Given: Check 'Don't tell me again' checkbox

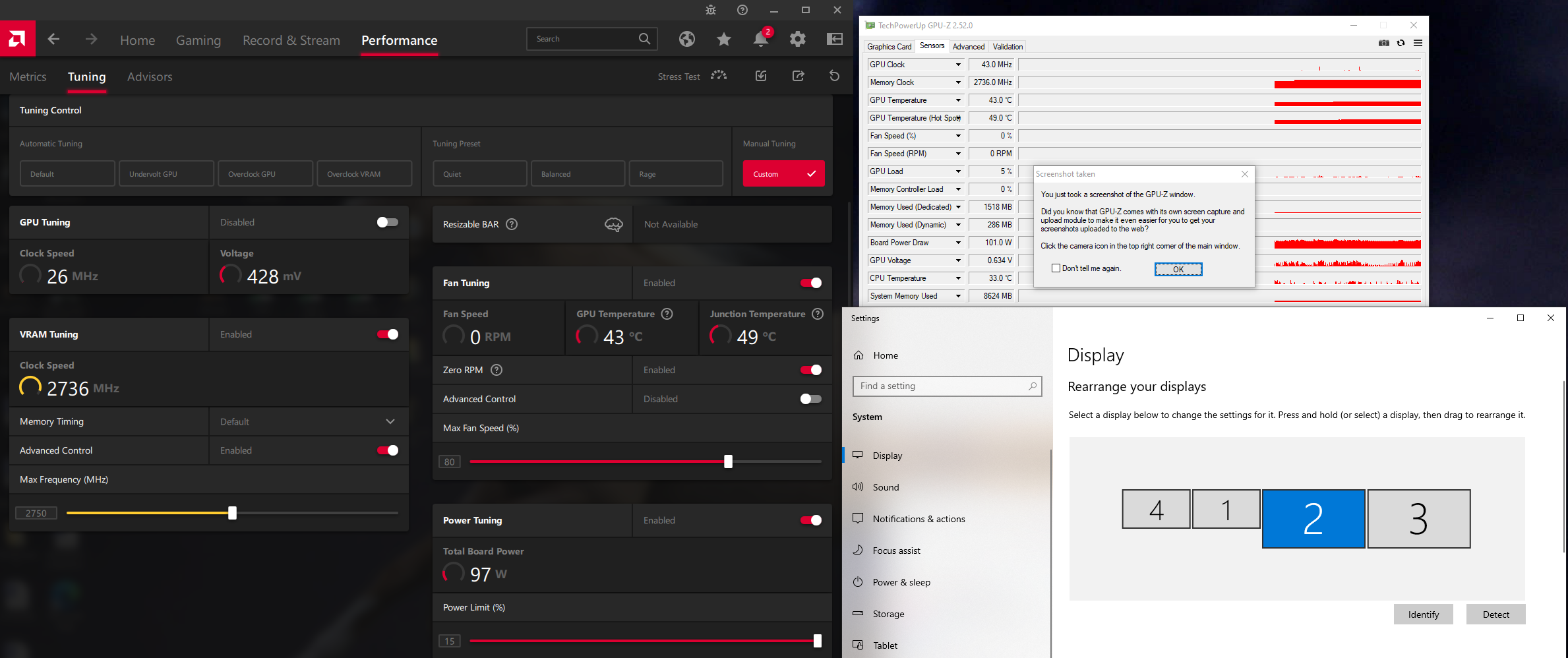Looking at the screenshot, I should (x=1056, y=268).
